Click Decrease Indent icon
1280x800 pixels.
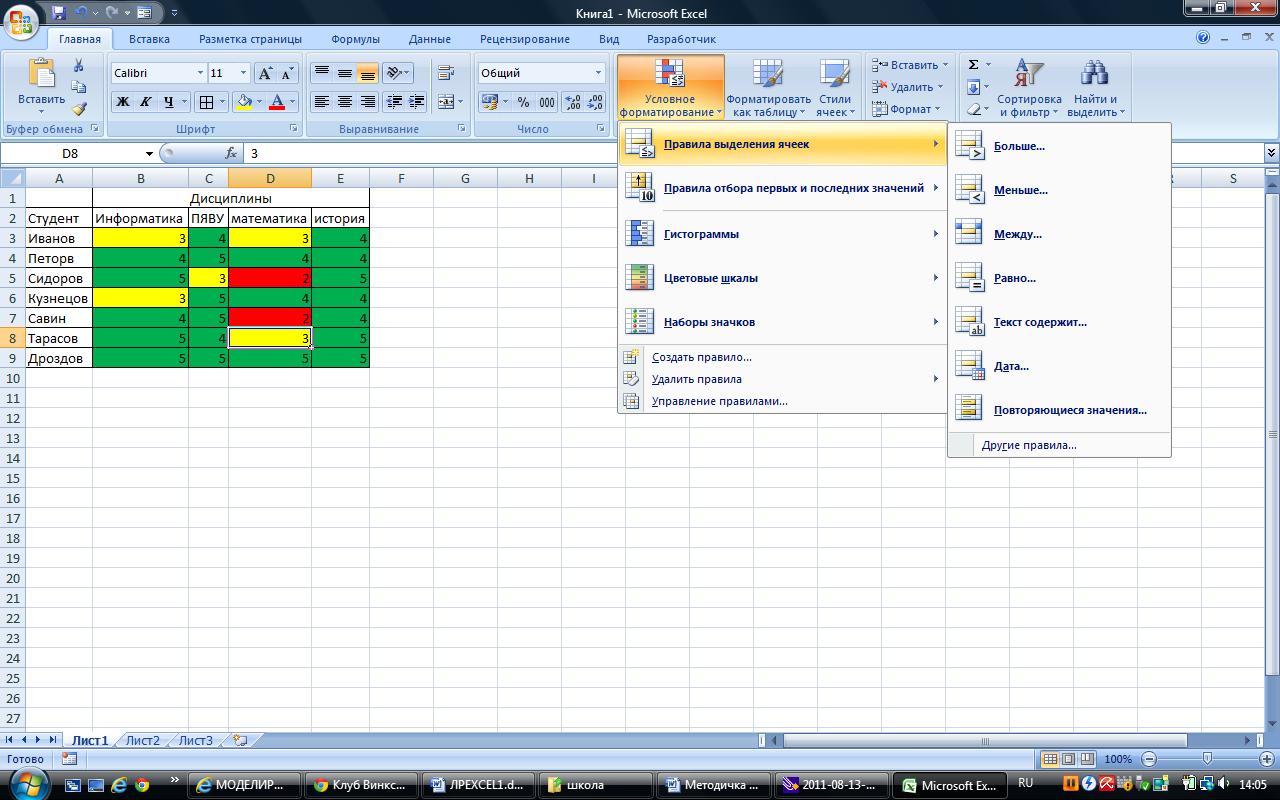tap(394, 102)
